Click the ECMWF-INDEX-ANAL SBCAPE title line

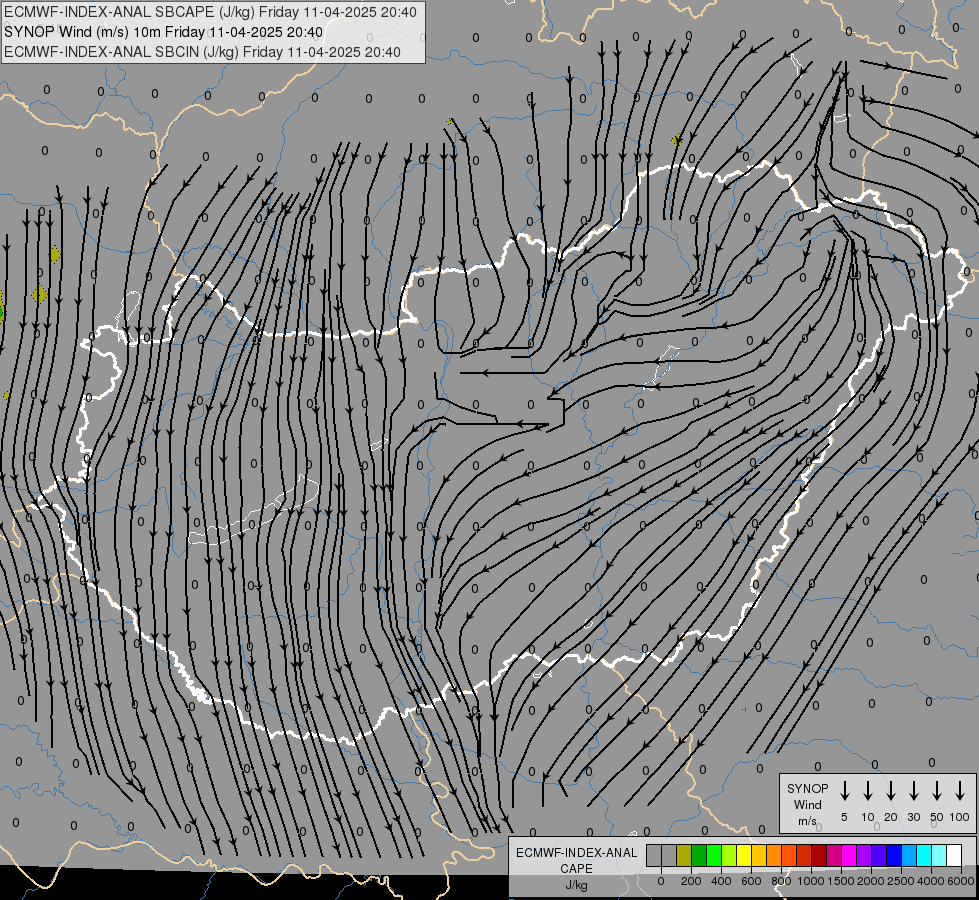click(210, 12)
